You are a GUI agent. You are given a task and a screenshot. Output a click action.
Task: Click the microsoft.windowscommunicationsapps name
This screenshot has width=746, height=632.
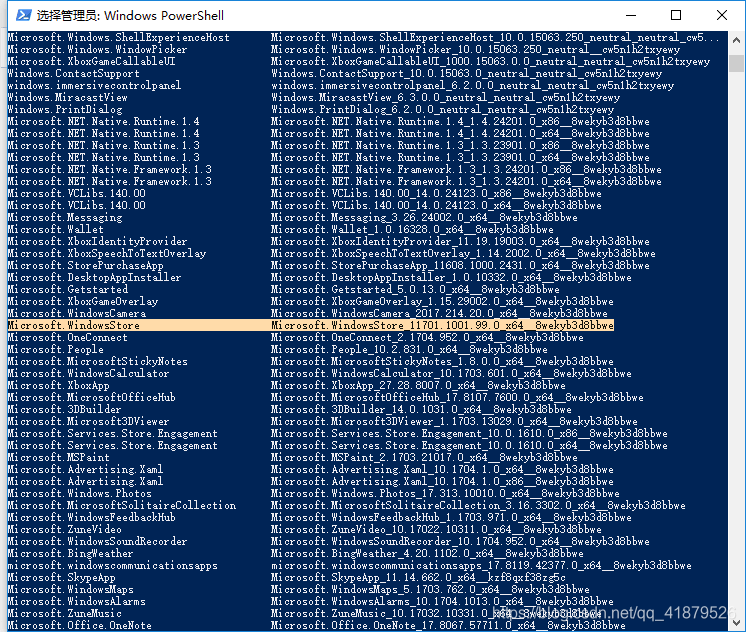click(x=112, y=565)
